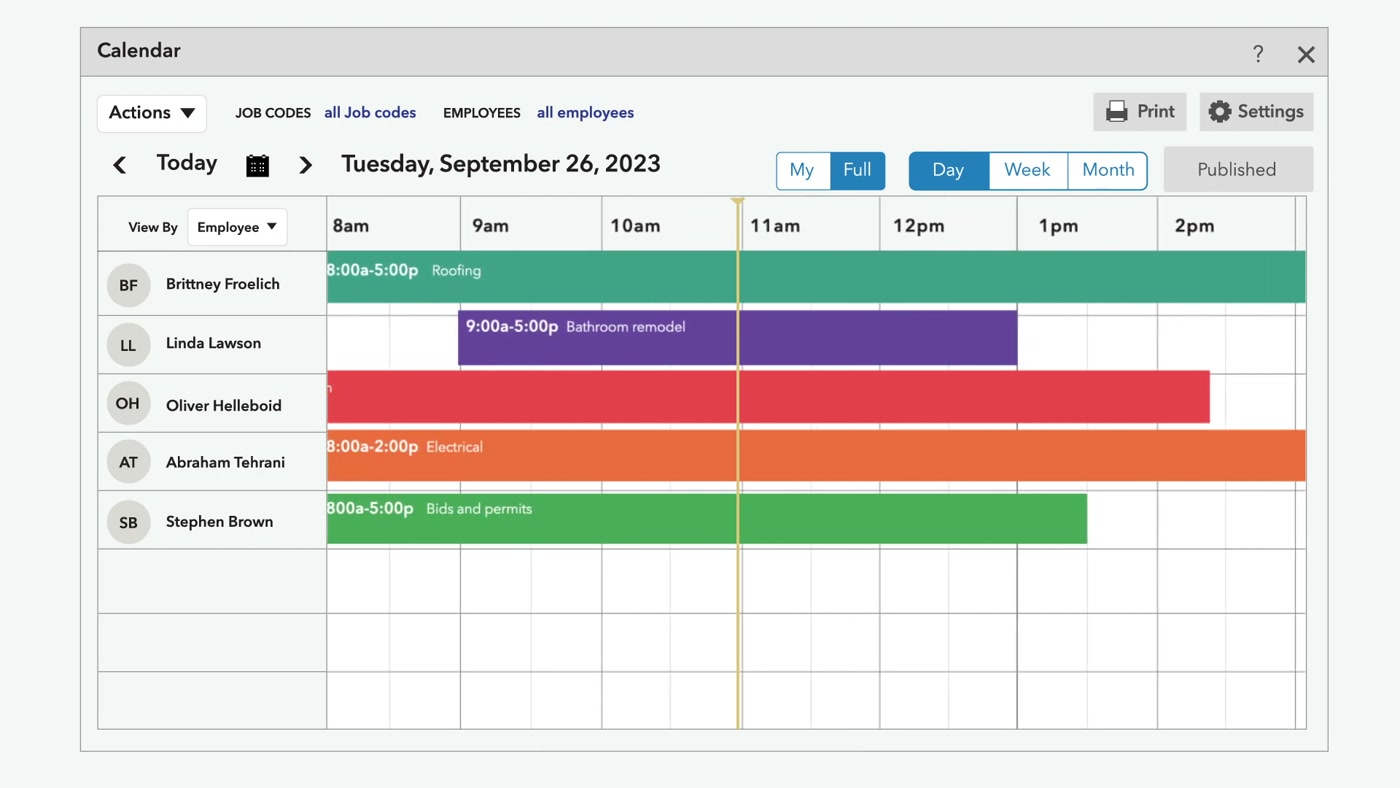The width and height of the screenshot is (1400, 788).
Task: Click the LL avatar for Linda Lawson
Action: (128, 345)
